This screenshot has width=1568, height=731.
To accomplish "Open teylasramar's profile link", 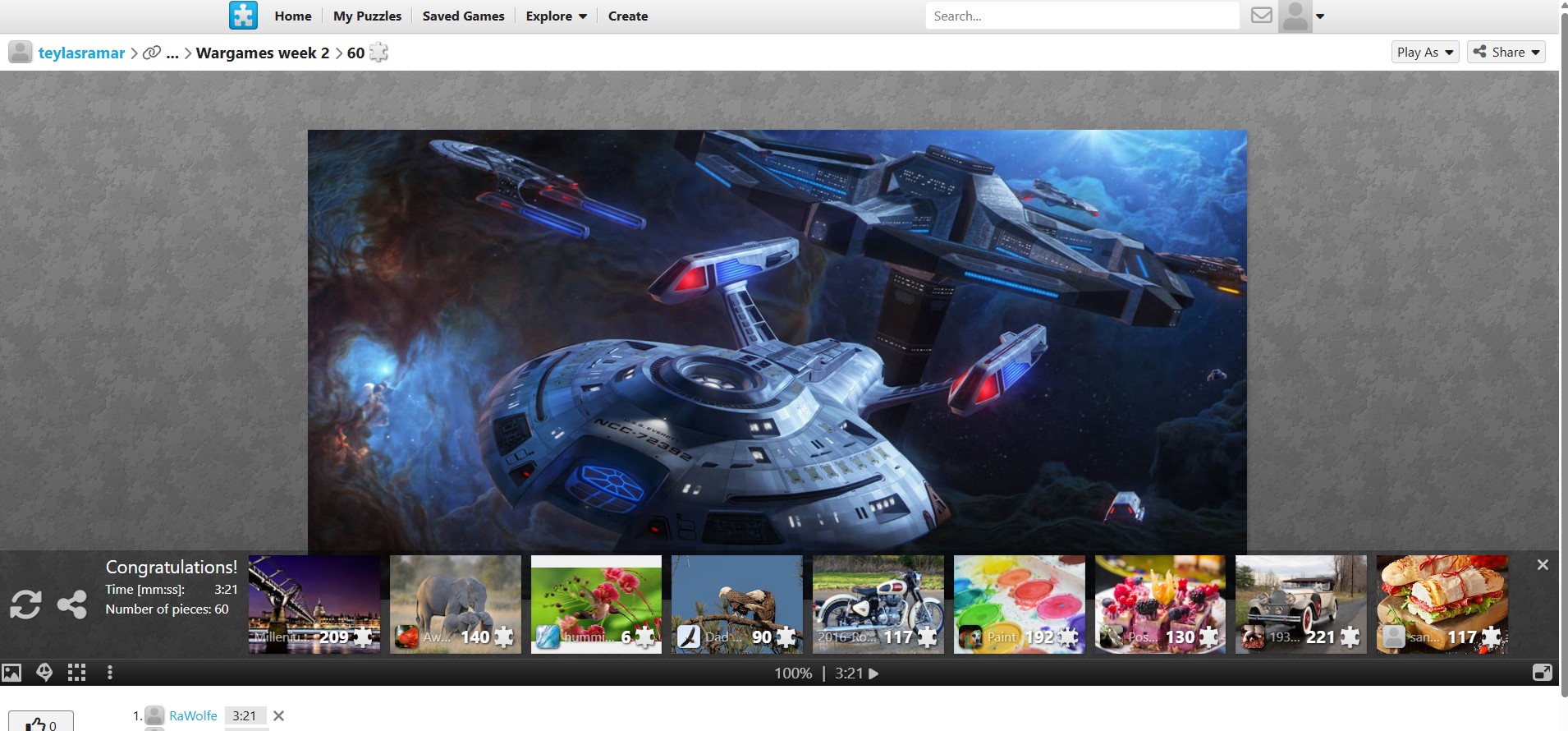I will point(81,53).
